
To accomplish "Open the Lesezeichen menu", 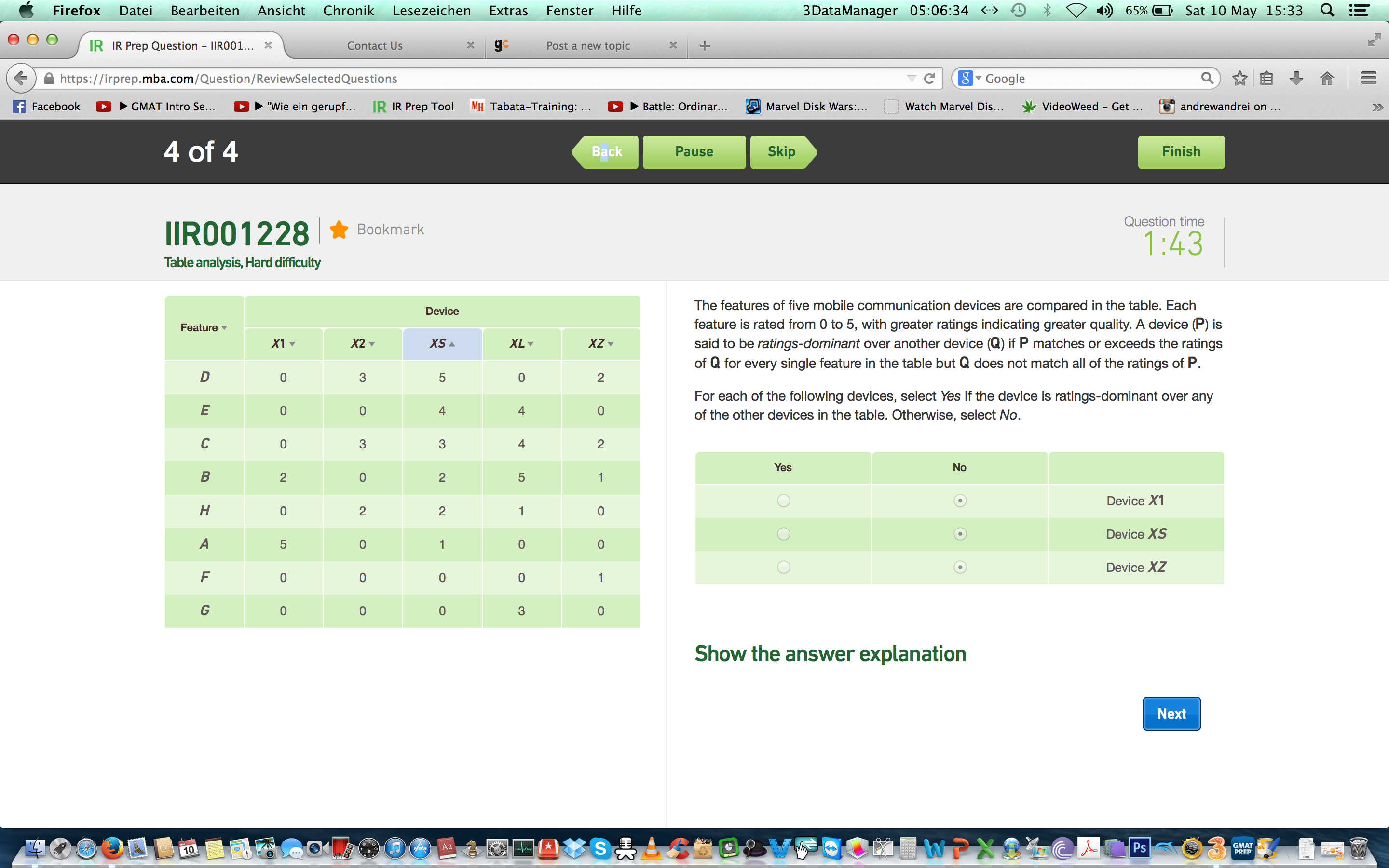I will tap(431, 10).
